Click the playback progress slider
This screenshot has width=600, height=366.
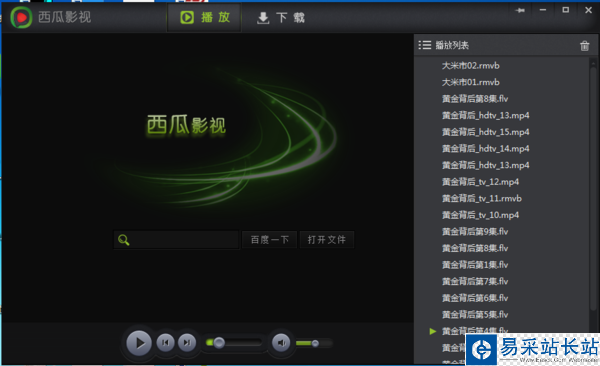tap(234, 342)
